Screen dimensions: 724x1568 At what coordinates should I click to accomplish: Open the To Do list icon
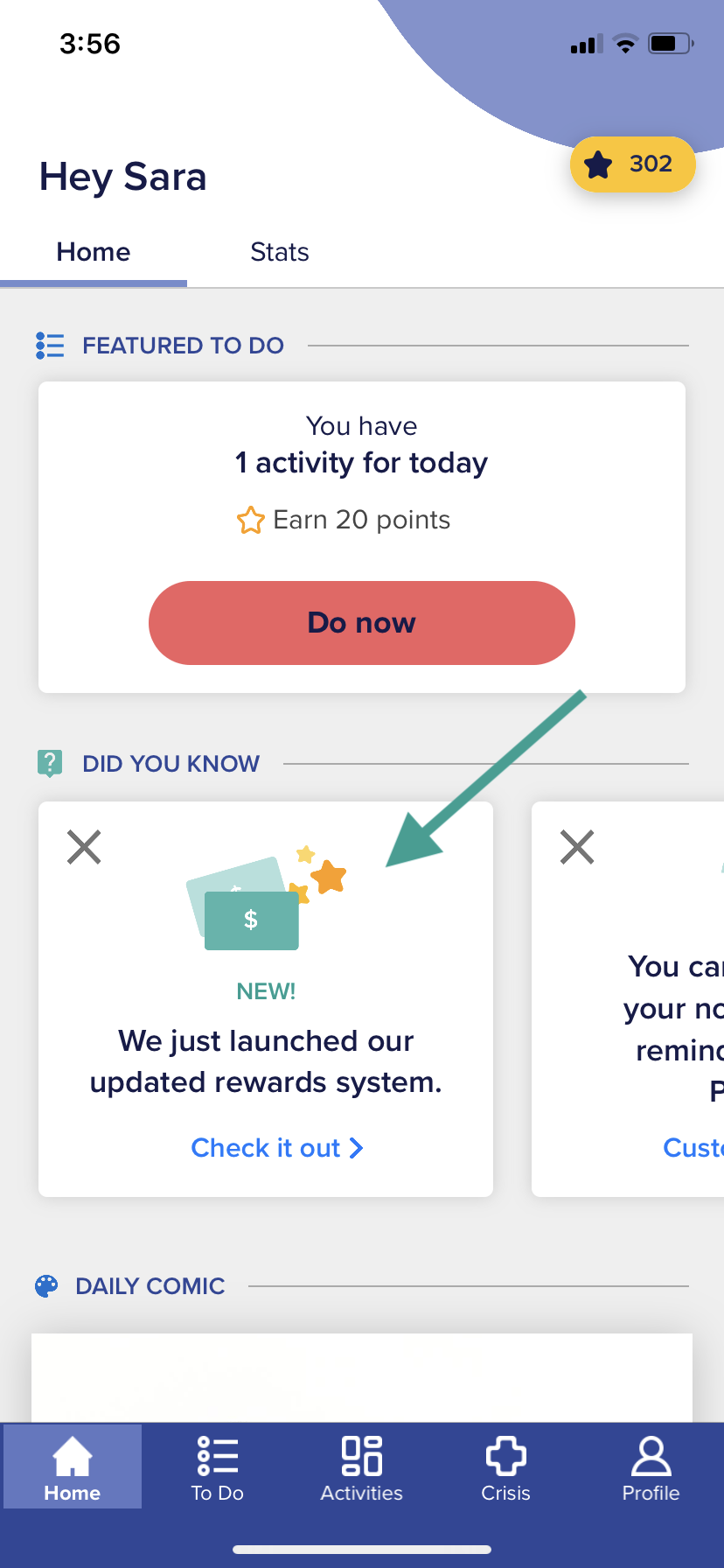tap(218, 1457)
